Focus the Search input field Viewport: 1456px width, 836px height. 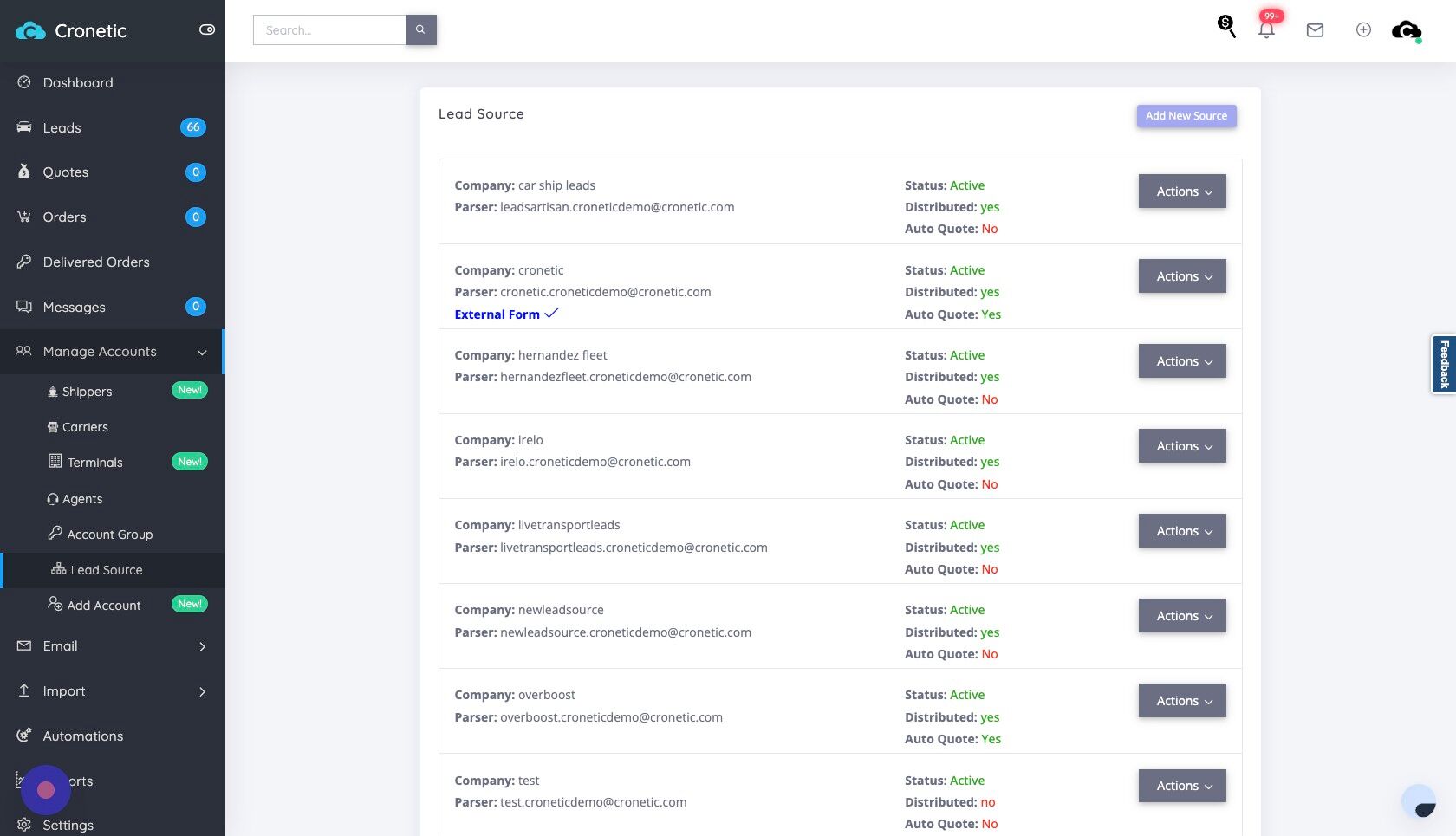(x=329, y=29)
